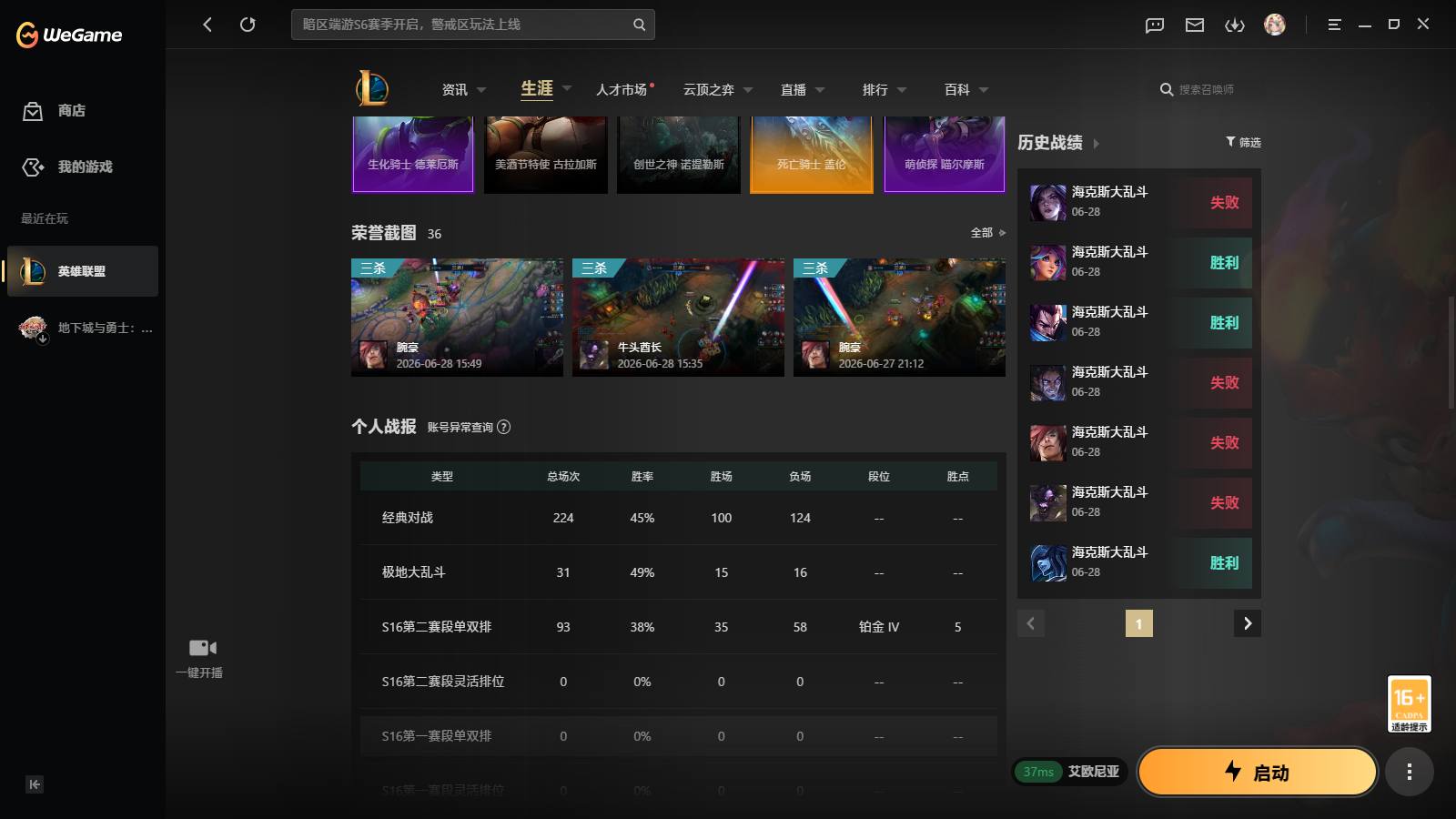Go back with the back arrow

[x=207, y=25]
